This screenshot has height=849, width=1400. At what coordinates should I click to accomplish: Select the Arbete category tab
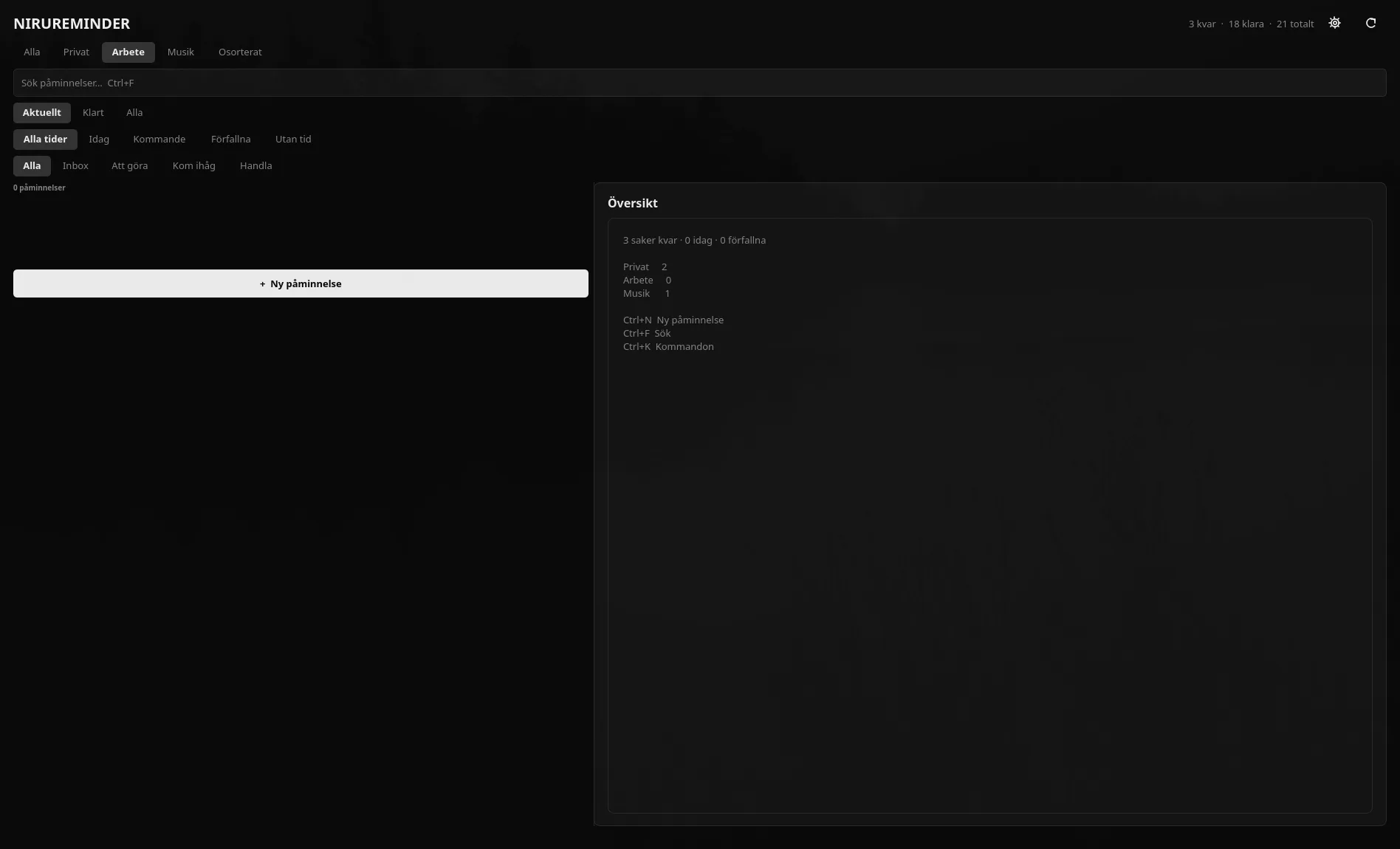point(128,52)
